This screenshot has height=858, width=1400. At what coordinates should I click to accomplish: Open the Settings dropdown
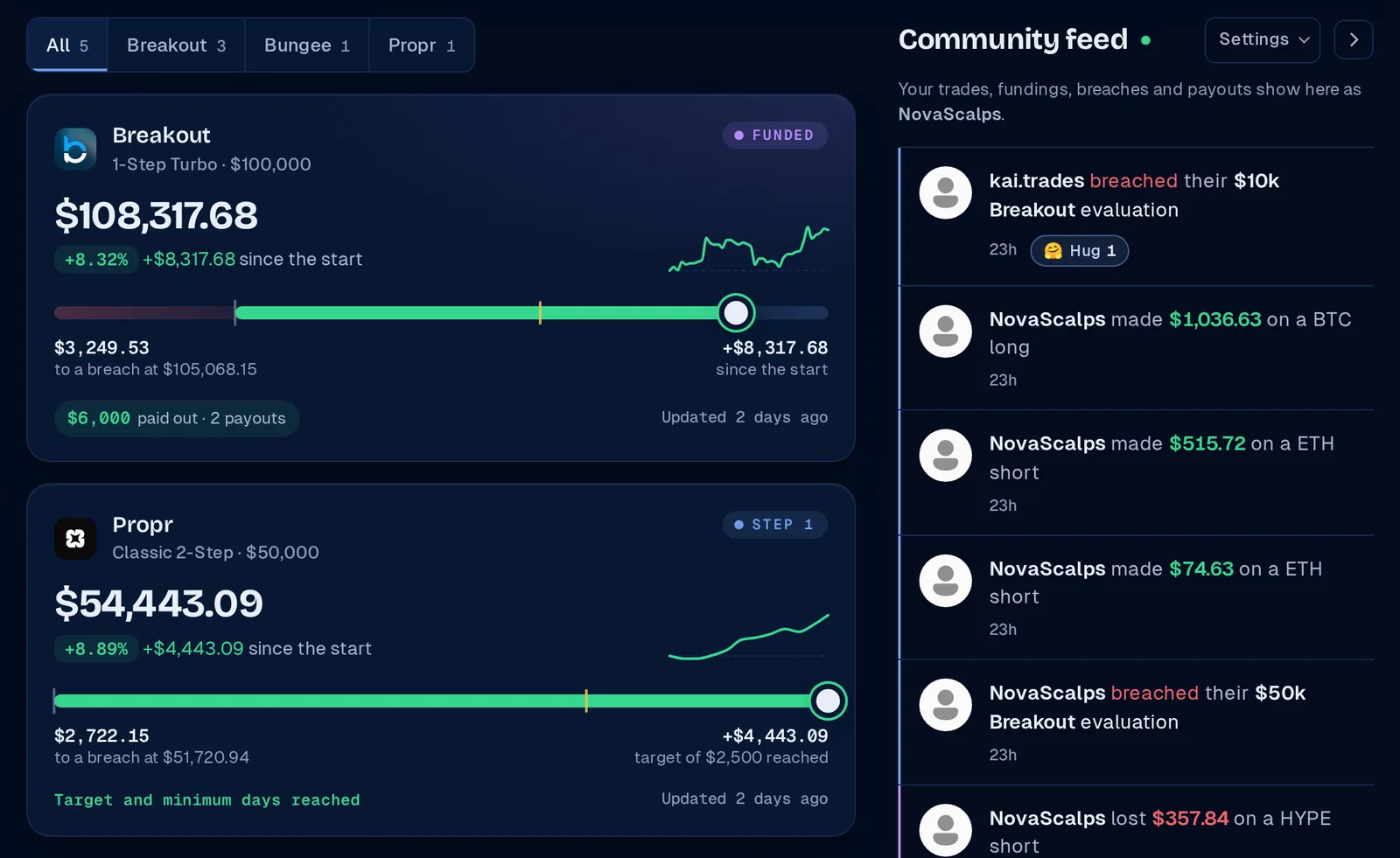(x=1262, y=40)
